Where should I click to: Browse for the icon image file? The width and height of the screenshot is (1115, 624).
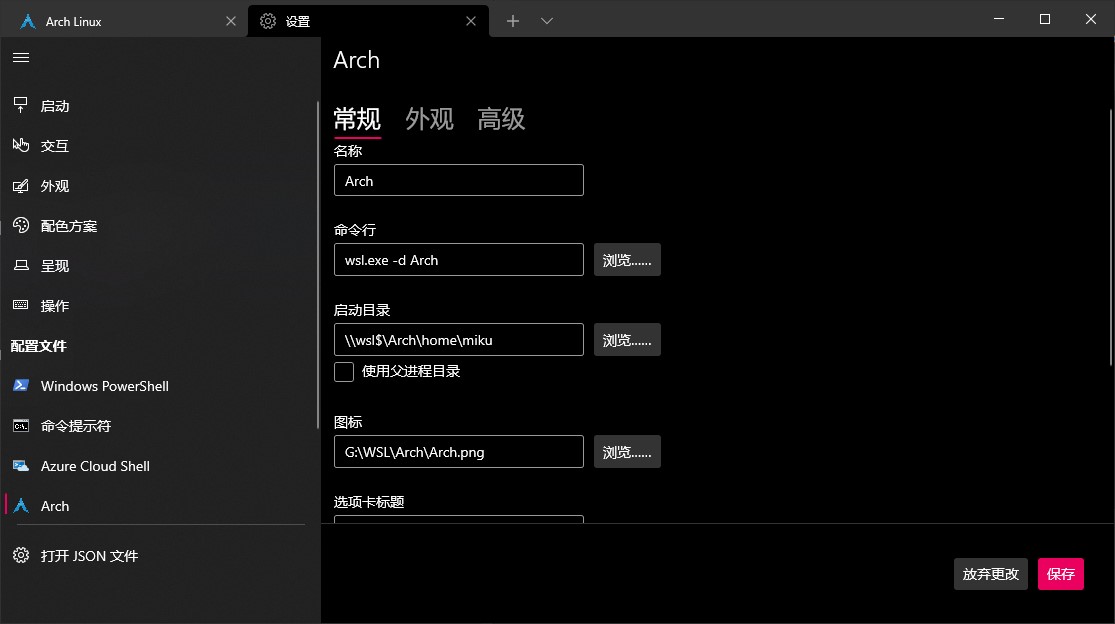point(627,452)
